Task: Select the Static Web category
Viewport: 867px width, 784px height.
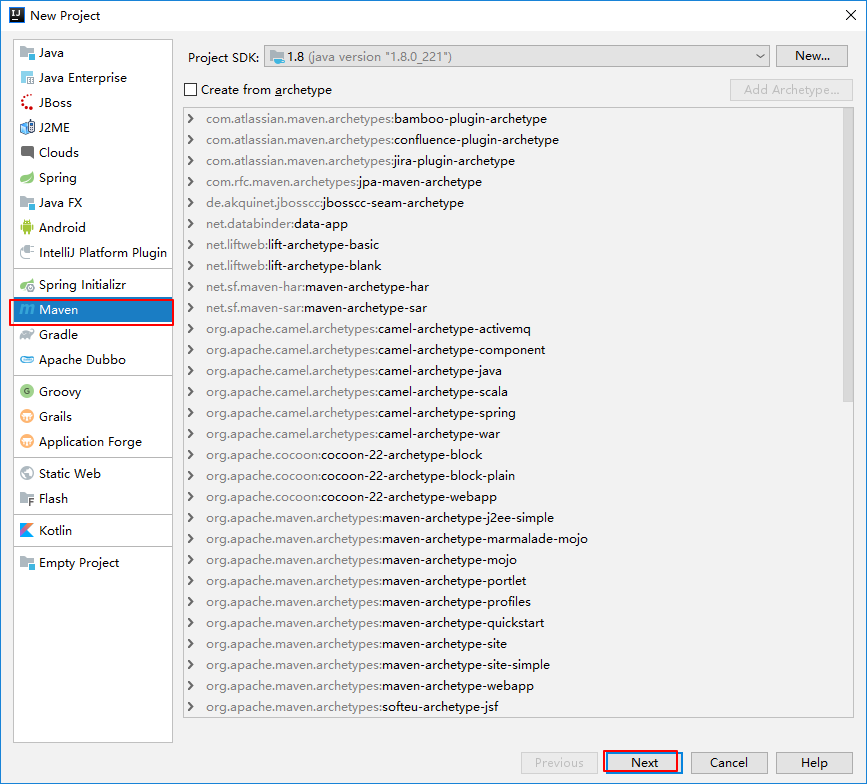Action: 67,473
